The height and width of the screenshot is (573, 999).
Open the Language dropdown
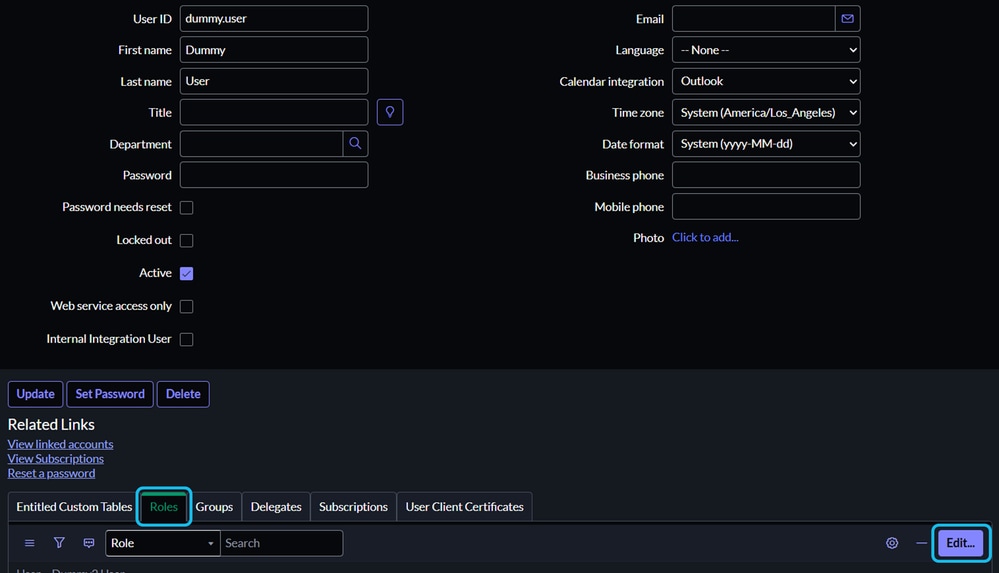coord(766,50)
